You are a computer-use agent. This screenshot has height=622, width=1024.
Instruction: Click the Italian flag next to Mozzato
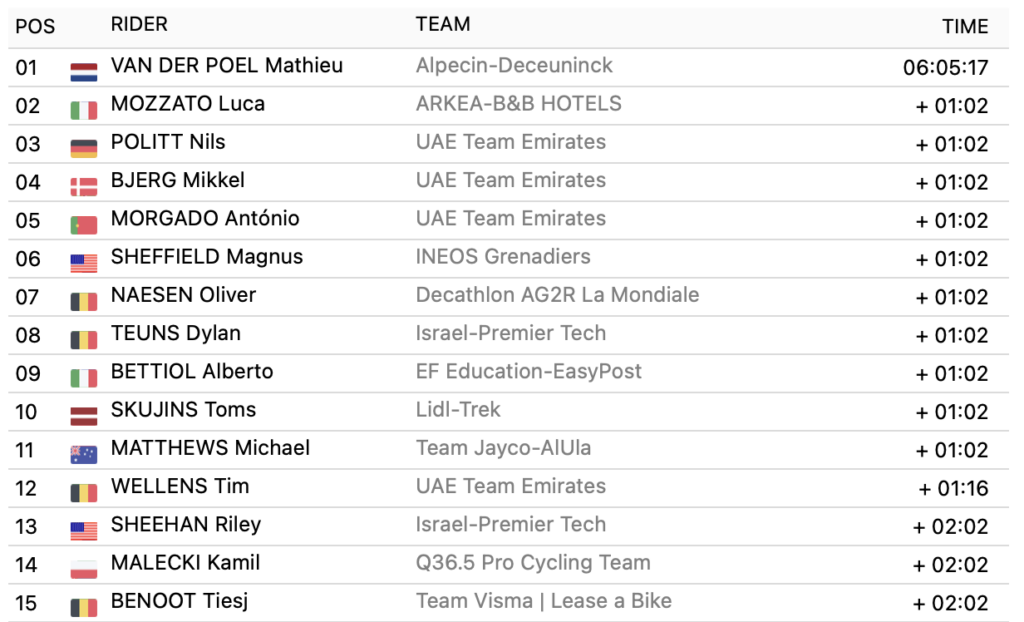(x=83, y=109)
